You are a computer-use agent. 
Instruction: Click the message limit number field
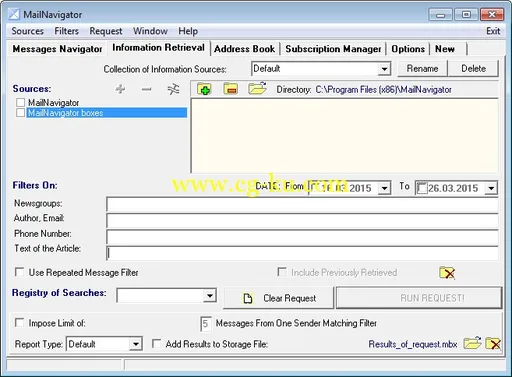coord(206,323)
